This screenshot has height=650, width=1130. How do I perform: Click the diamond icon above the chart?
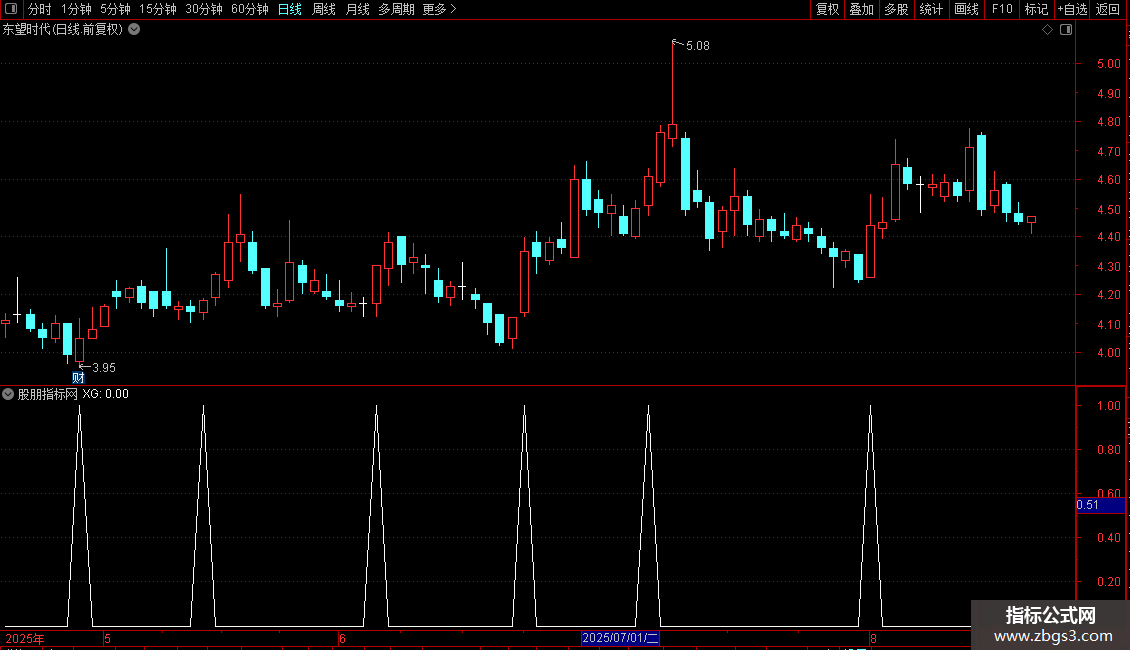click(1048, 30)
